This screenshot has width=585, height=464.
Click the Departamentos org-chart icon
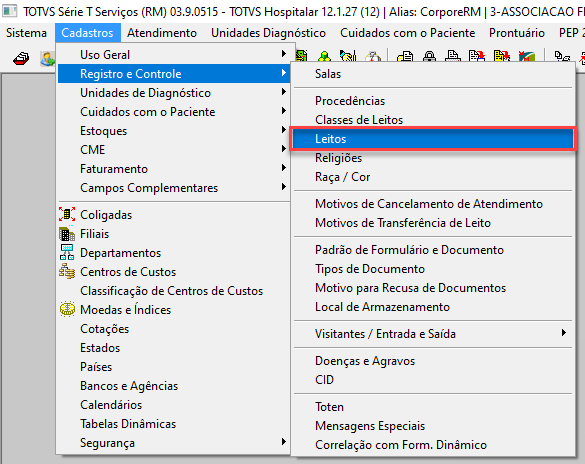point(67,253)
